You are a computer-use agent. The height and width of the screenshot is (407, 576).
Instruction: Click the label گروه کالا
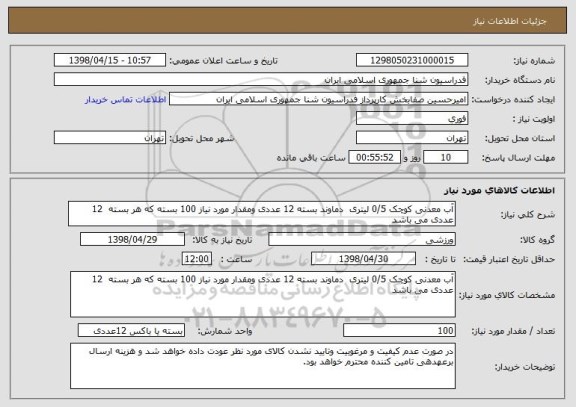tap(538, 240)
